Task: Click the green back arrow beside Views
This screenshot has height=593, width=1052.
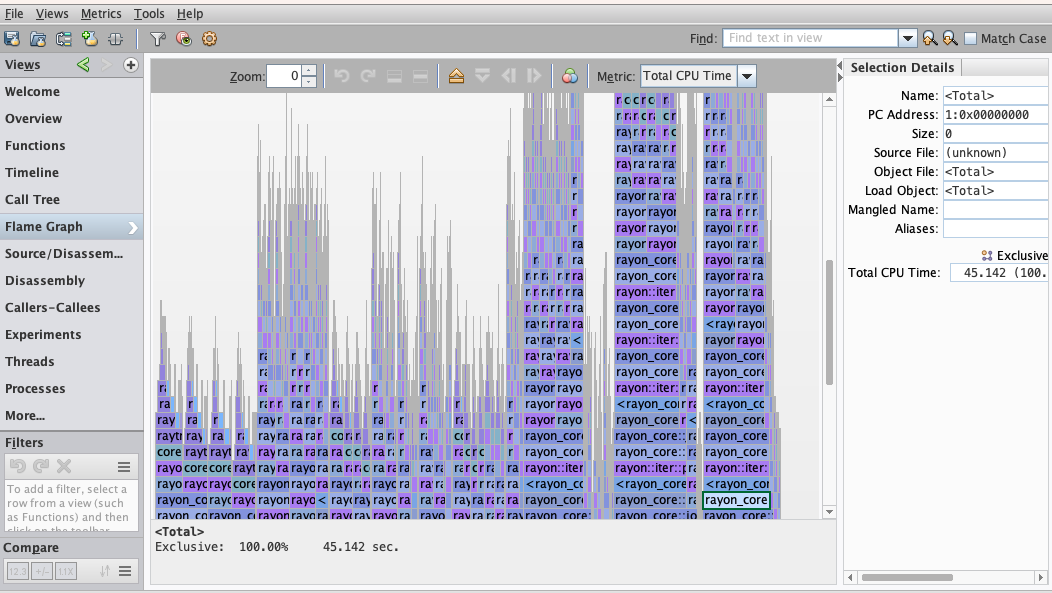Action: [84, 65]
